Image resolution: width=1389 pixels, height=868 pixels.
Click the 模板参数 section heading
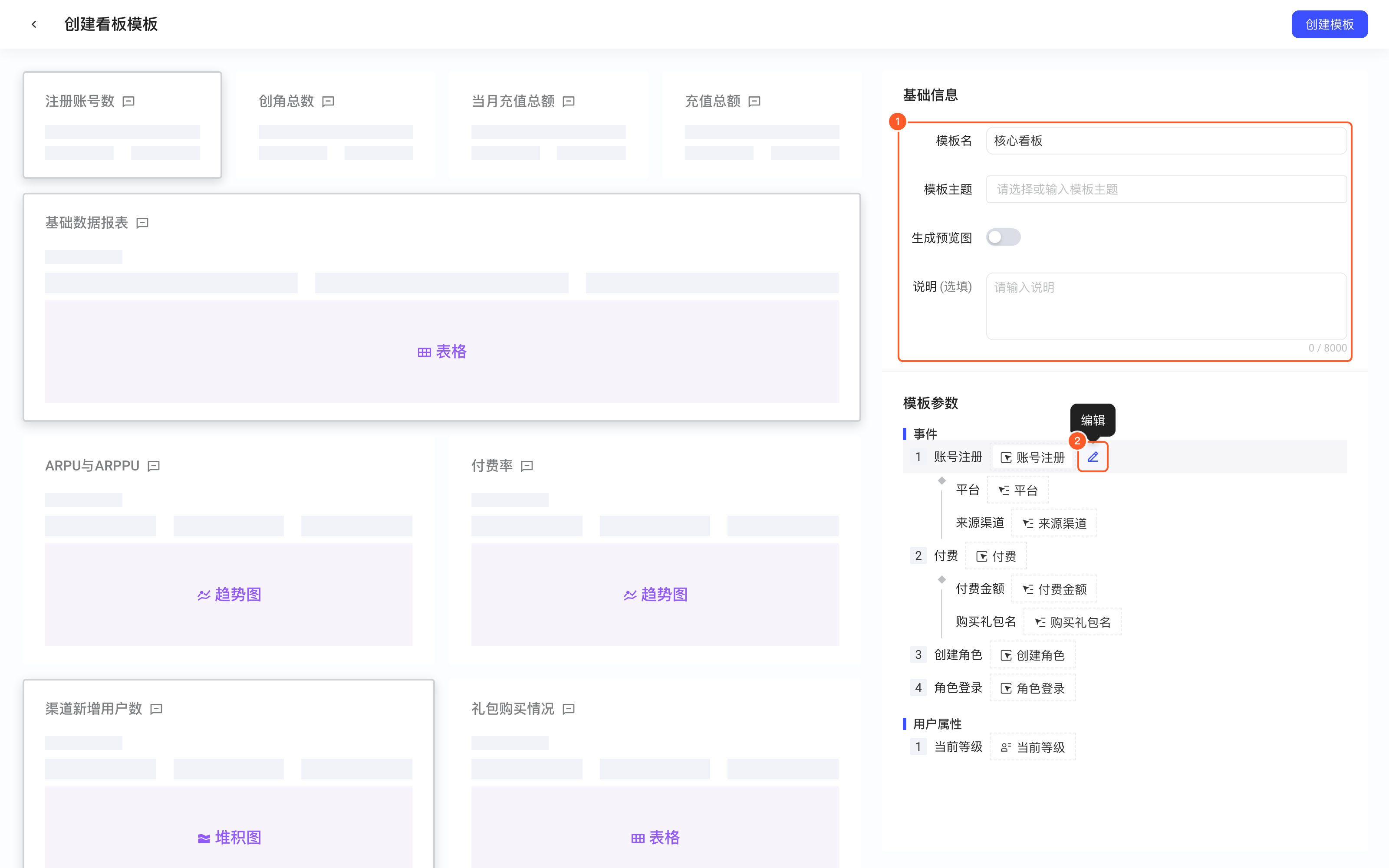click(x=930, y=403)
